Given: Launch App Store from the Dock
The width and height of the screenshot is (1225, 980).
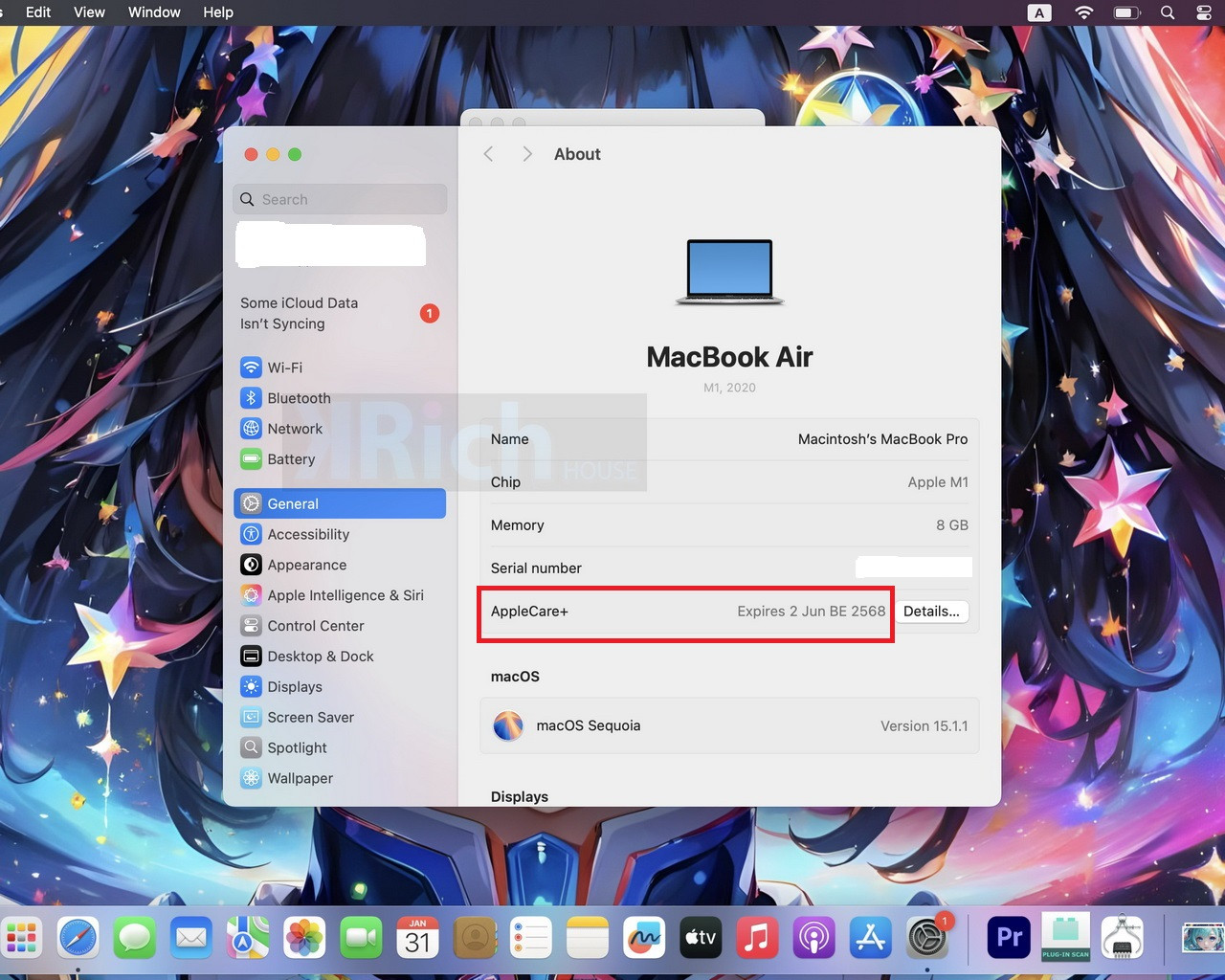Looking at the screenshot, I should tap(870, 938).
